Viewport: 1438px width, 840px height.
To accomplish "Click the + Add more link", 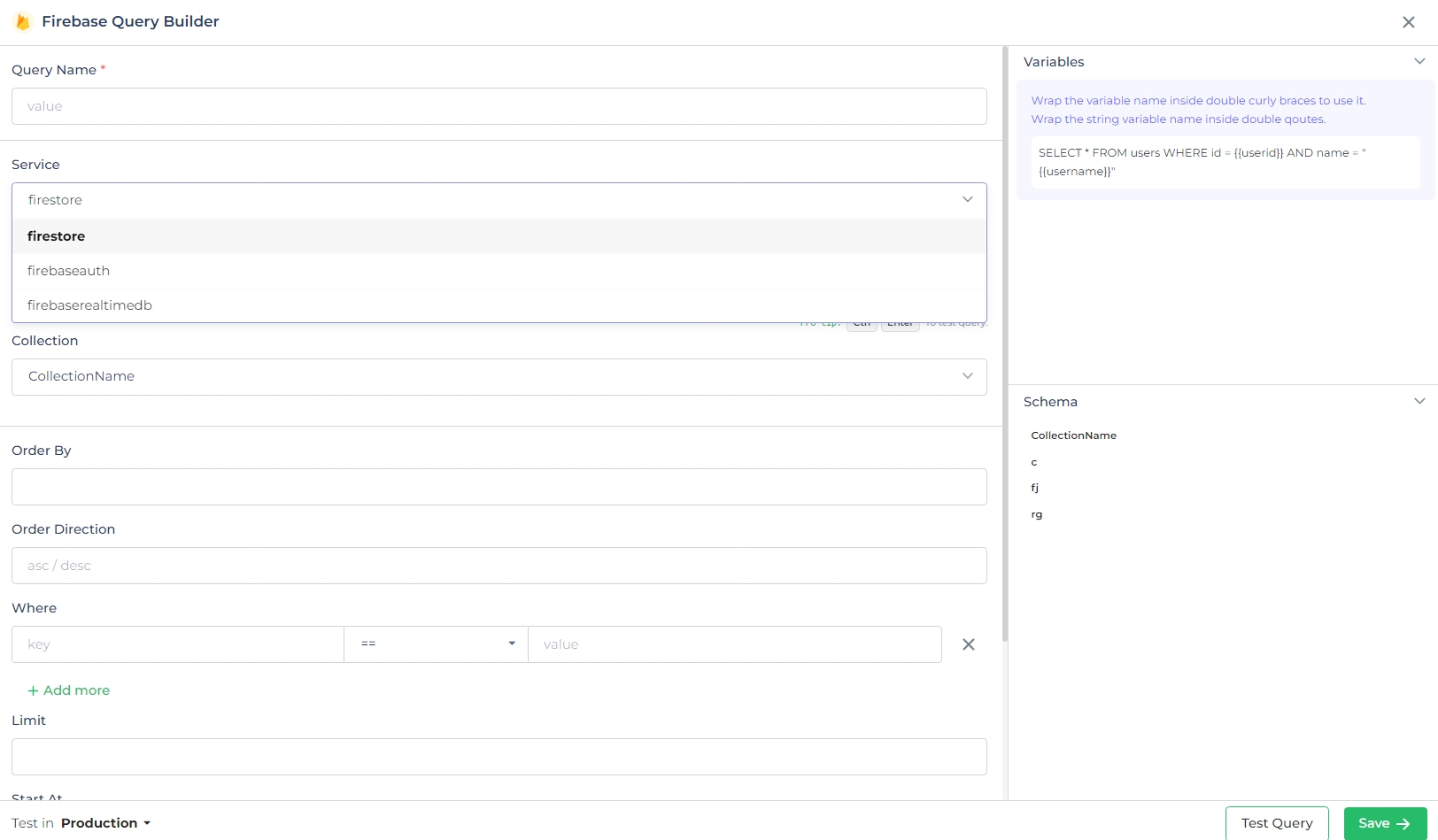I will point(69,690).
